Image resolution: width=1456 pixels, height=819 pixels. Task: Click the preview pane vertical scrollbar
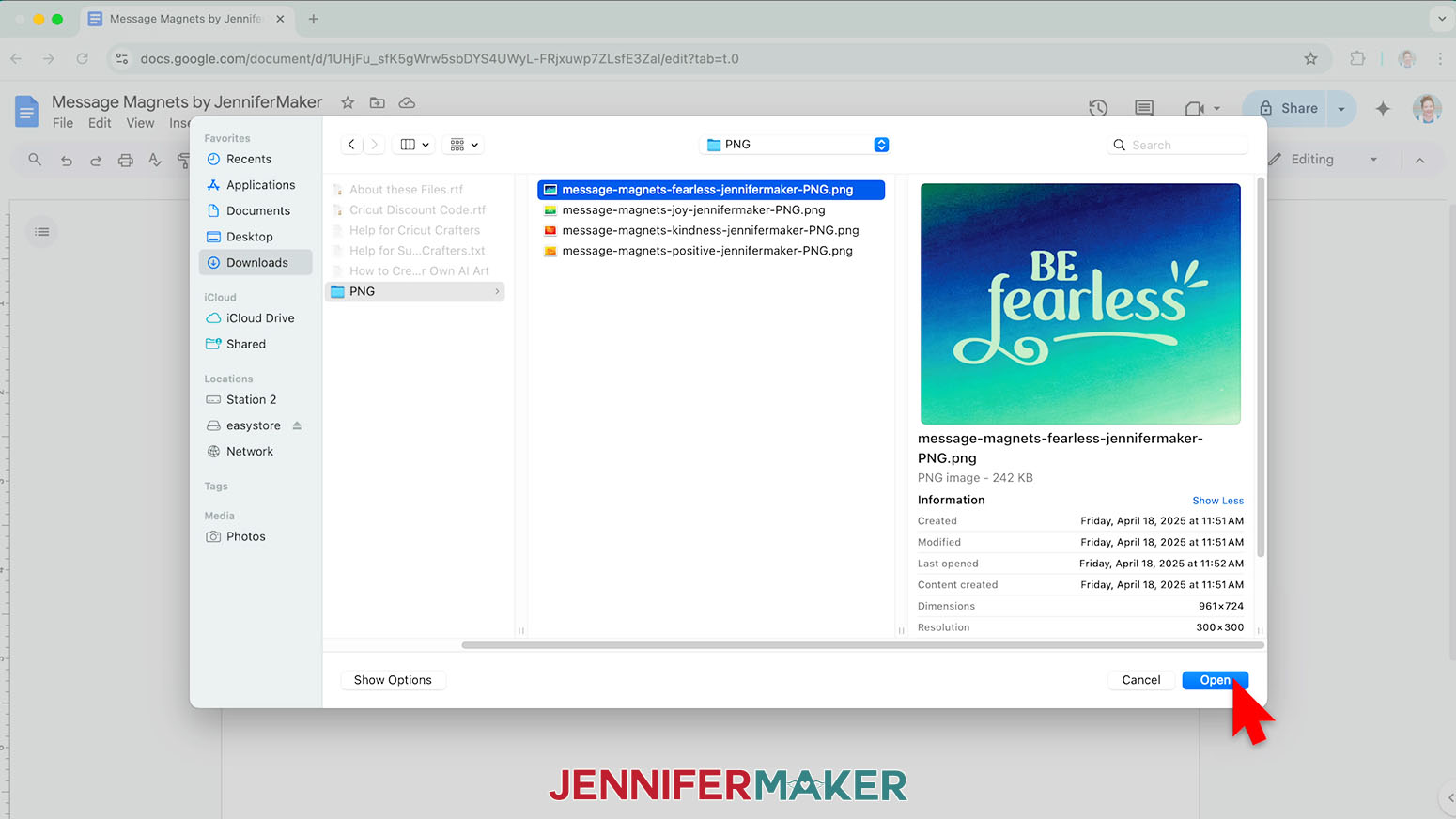(1260, 366)
